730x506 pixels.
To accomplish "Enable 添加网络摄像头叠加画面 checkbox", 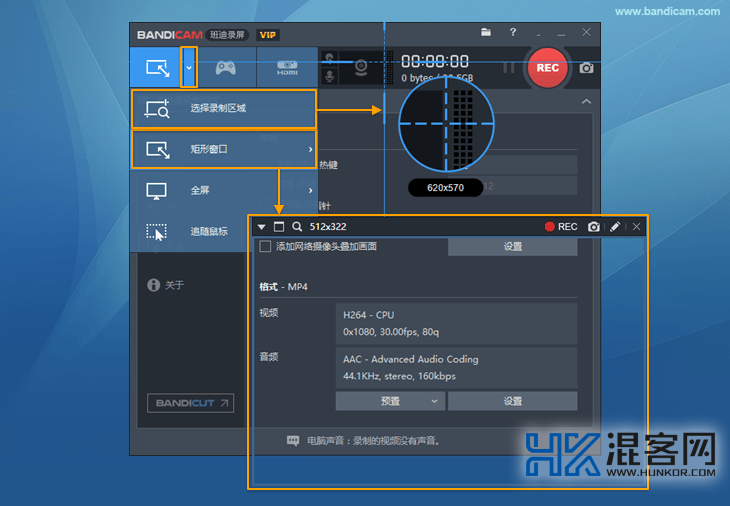I will (265, 246).
